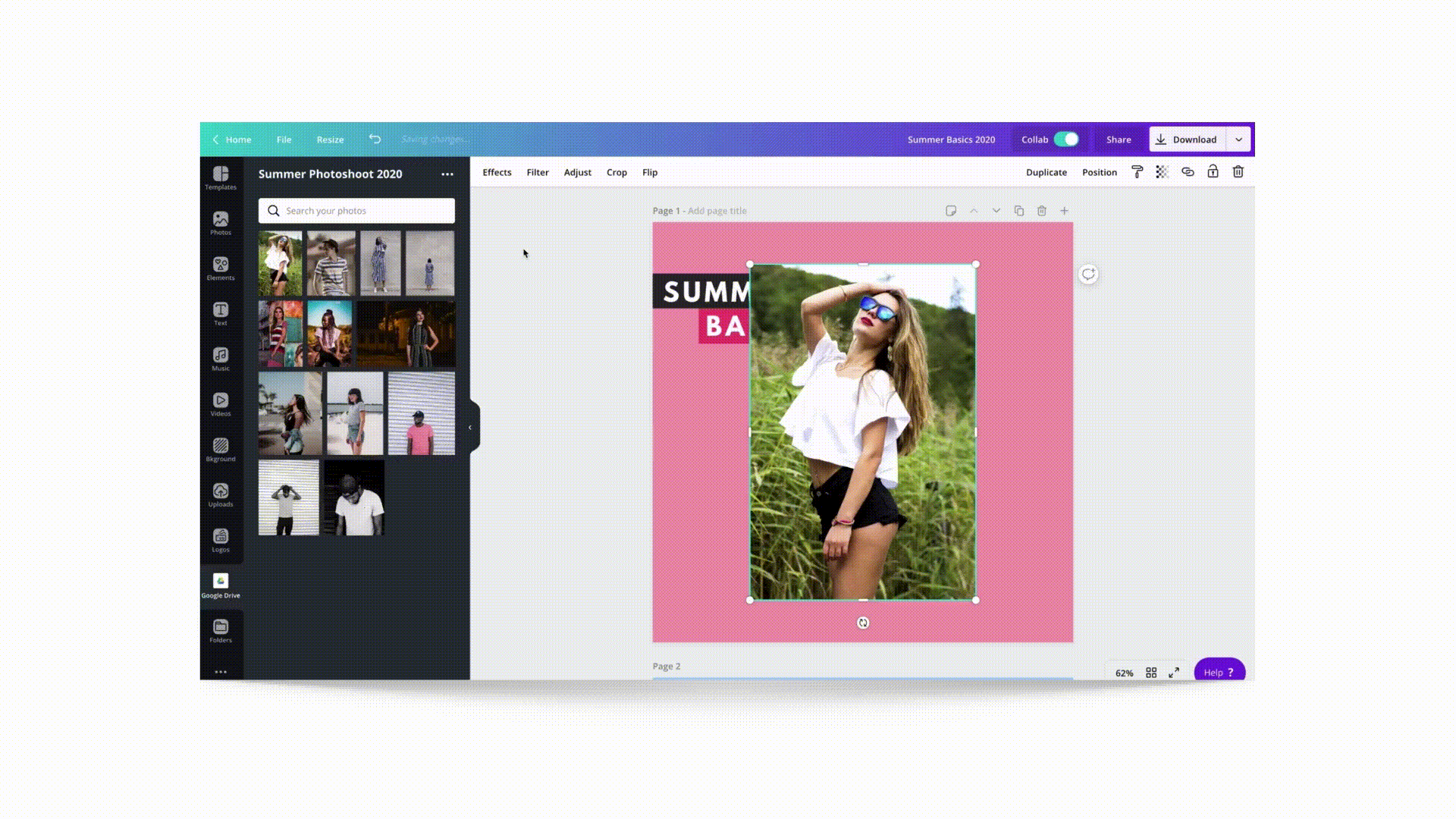
Task: Click the Duplicate button
Action: tap(1046, 172)
